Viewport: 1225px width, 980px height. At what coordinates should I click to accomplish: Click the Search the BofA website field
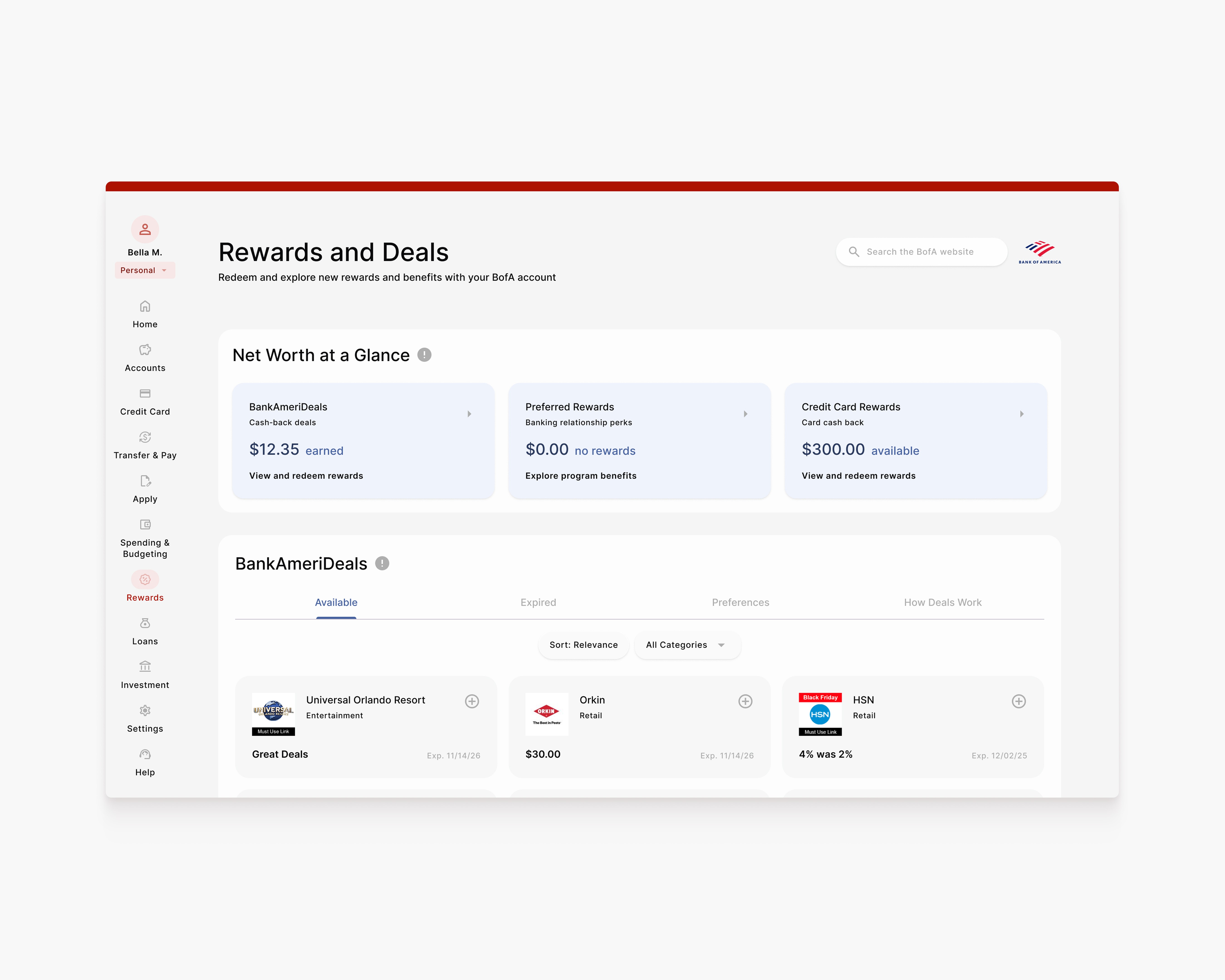click(x=921, y=252)
